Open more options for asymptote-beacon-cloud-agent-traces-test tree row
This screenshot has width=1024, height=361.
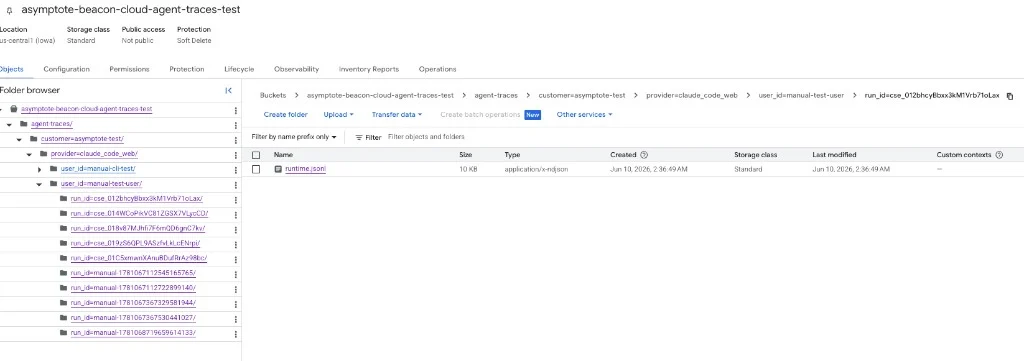[x=236, y=110]
